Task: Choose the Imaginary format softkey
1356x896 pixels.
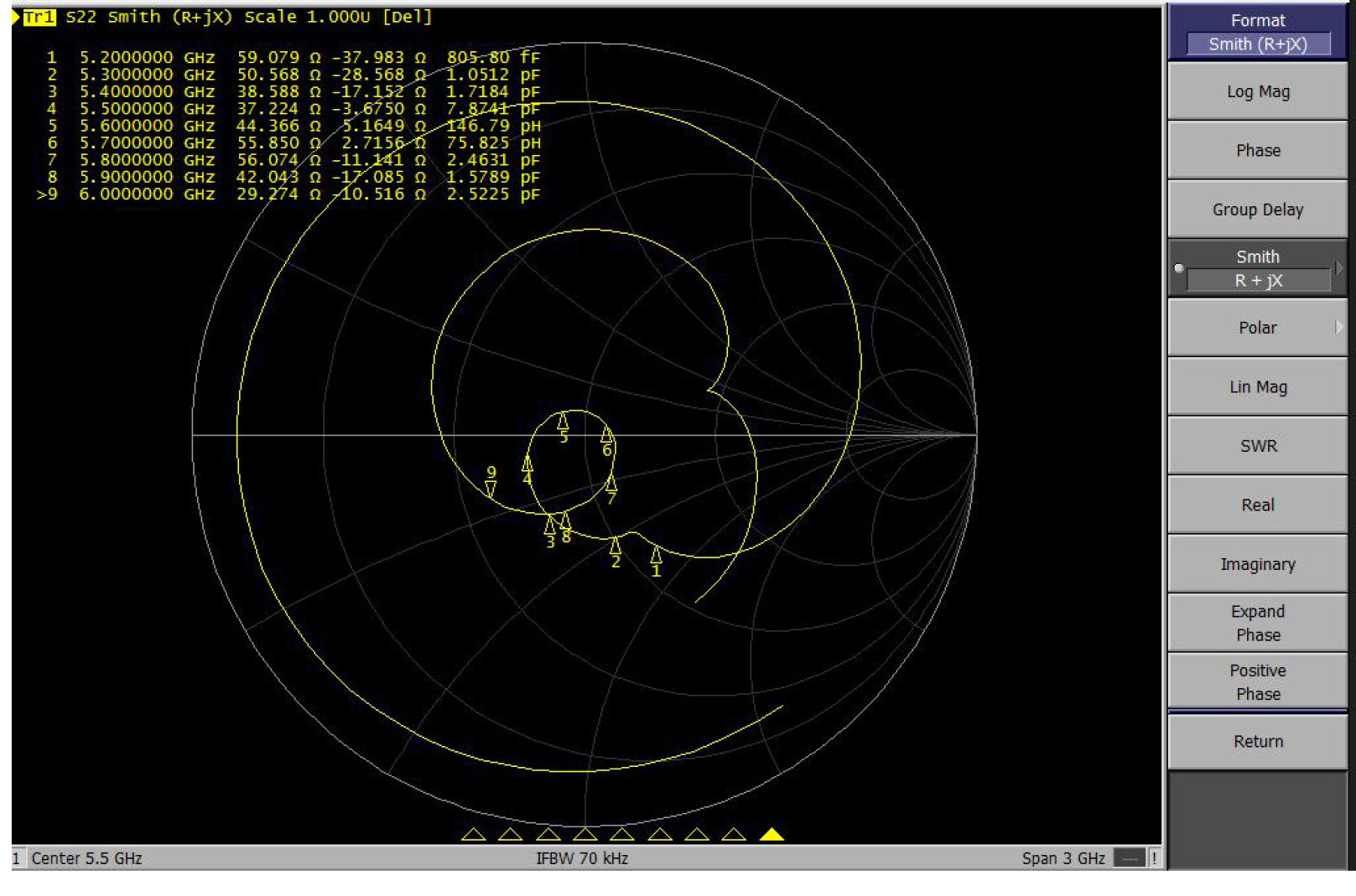Action: (1257, 564)
